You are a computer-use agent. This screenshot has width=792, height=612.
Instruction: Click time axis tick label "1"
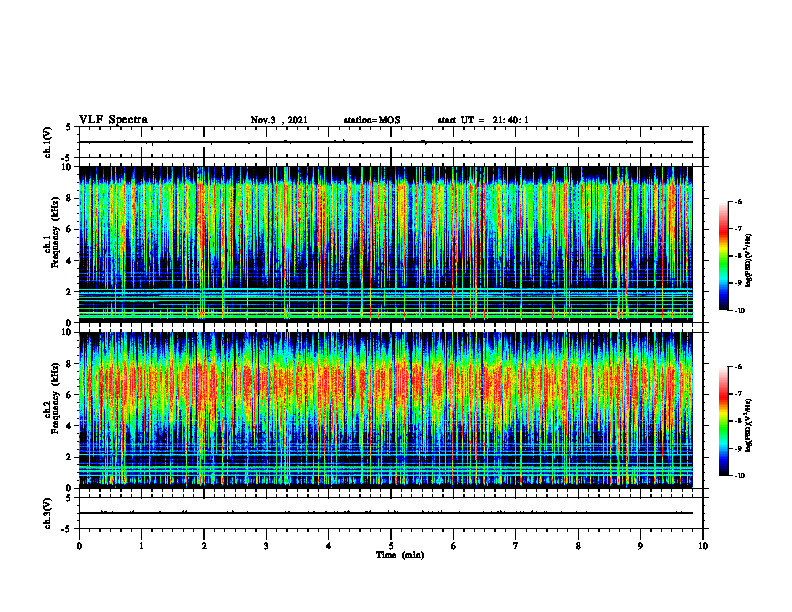[x=141, y=546]
